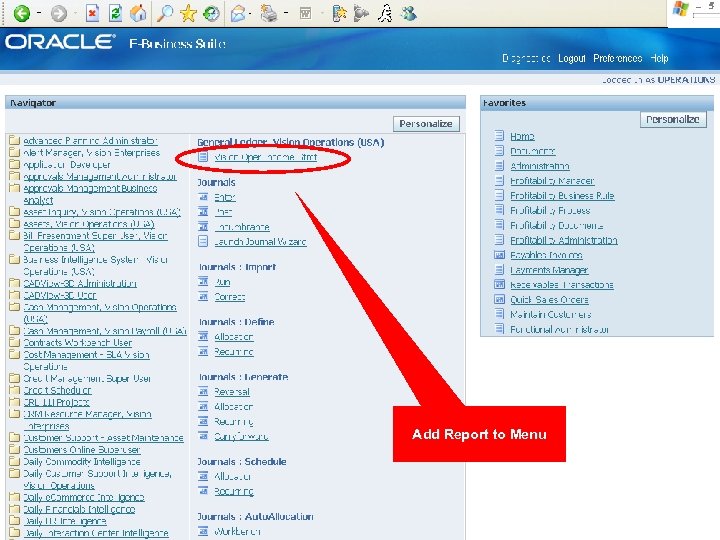Viewport: 720px width, 540px height.
Task: Open Help from the header
Action: (659, 58)
